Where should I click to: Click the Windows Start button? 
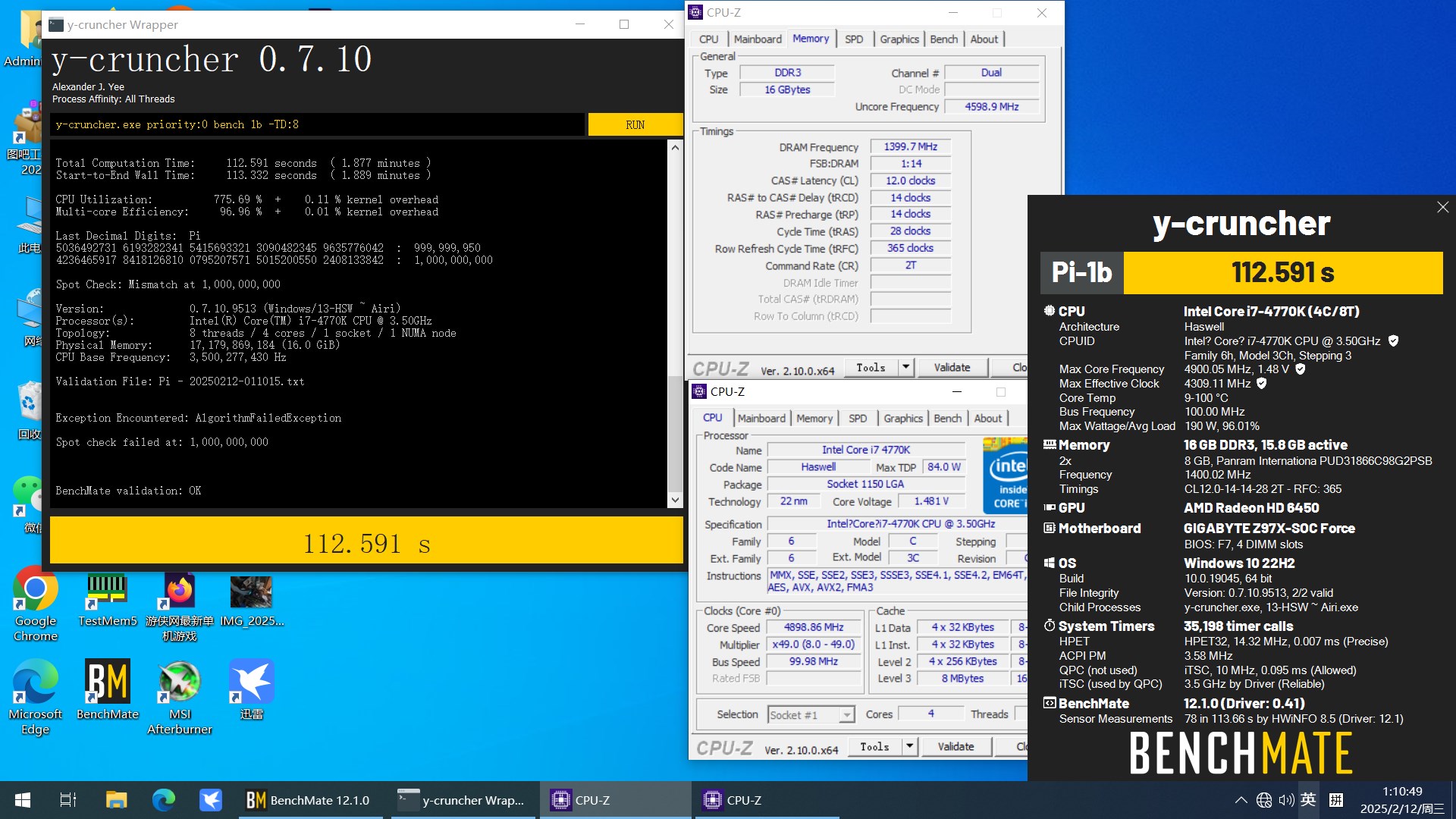[x=23, y=800]
